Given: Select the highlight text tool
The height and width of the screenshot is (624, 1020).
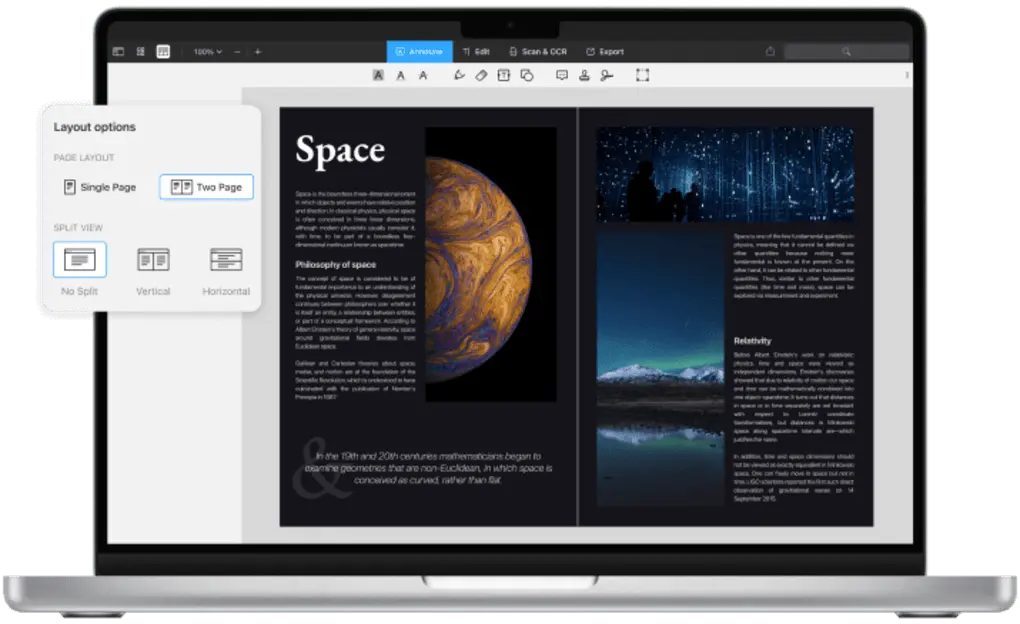Looking at the screenshot, I should click(377, 75).
